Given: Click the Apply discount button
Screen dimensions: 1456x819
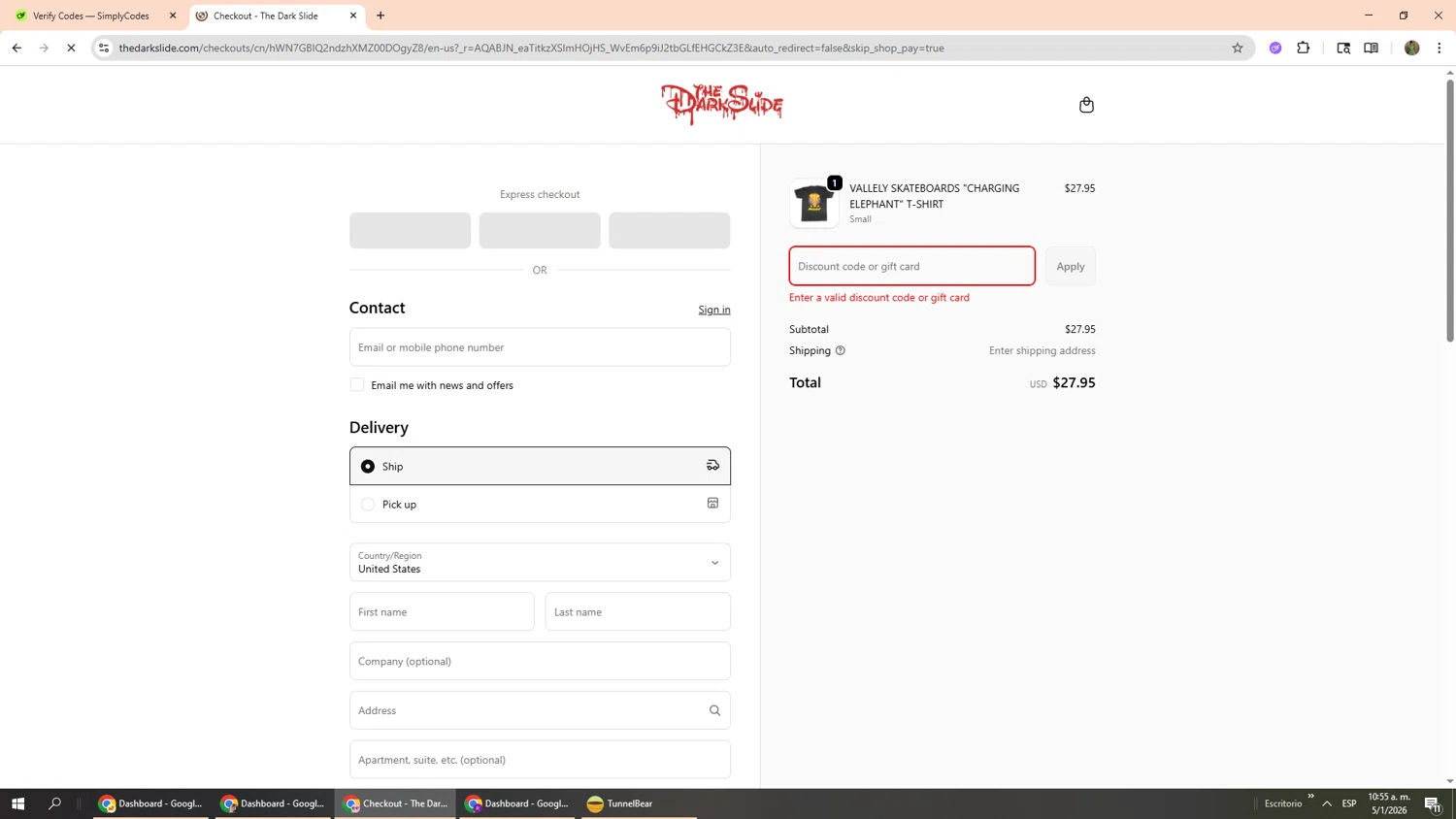Looking at the screenshot, I should pyautogui.click(x=1071, y=266).
